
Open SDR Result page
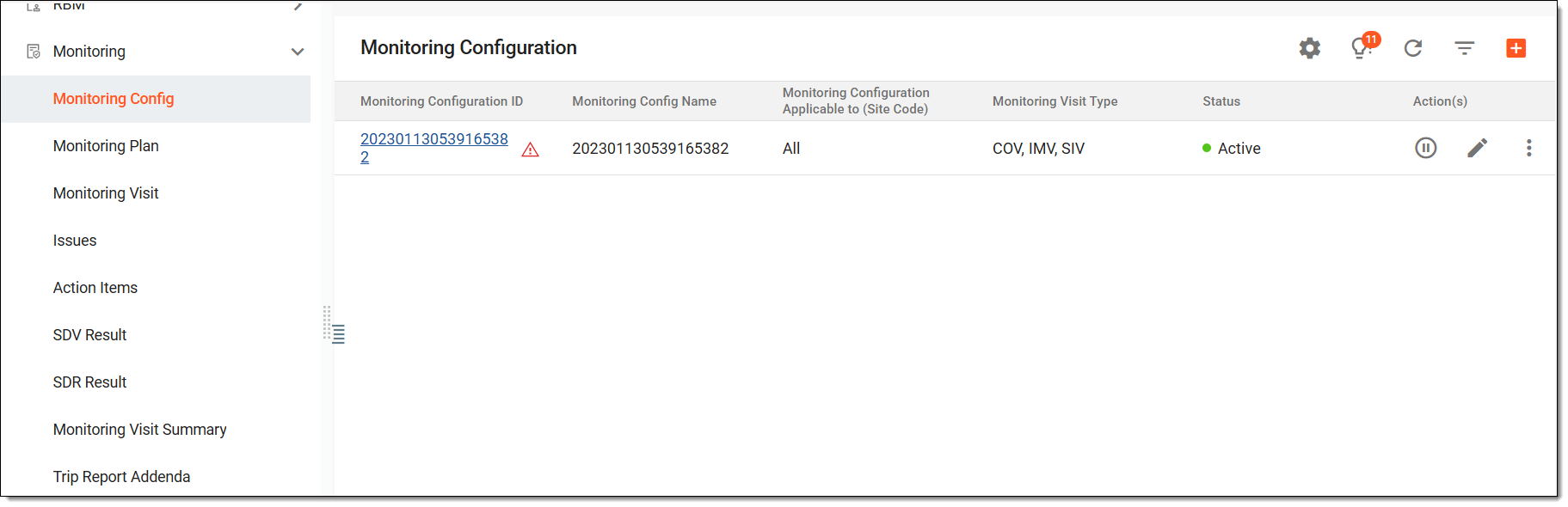pyautogui.click(x=89, y=382)
